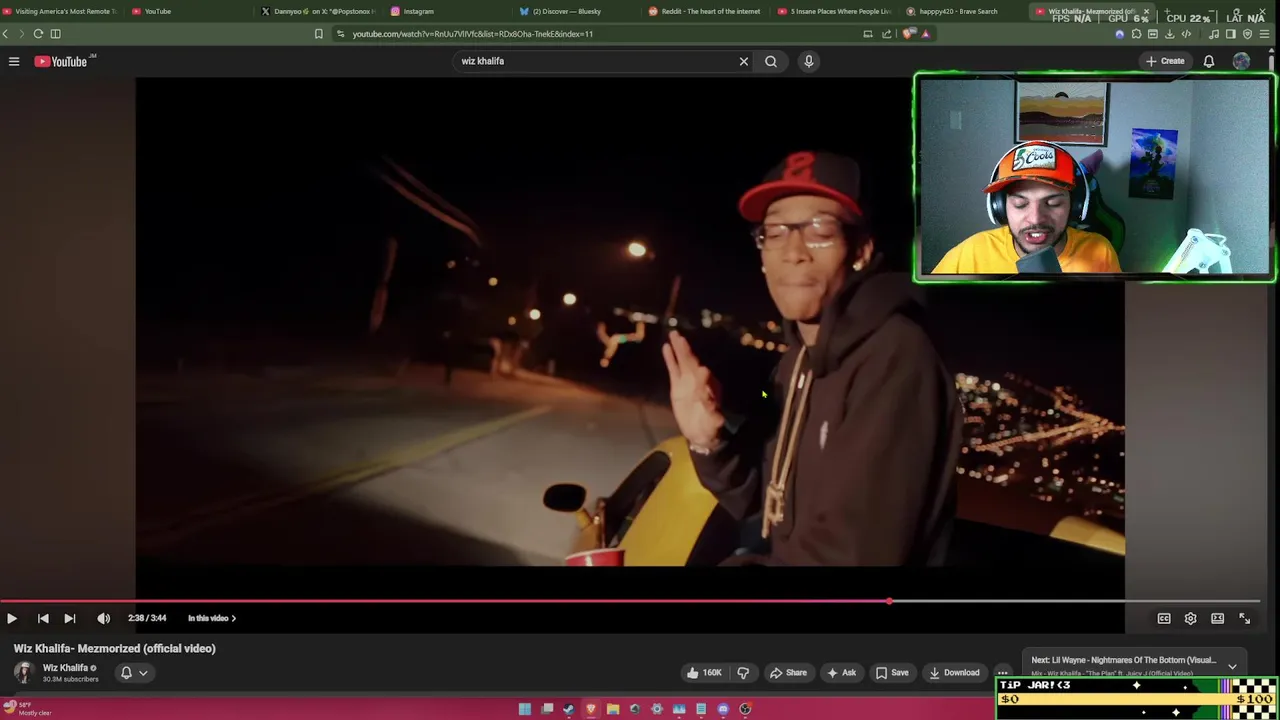This screenshot has width=1280, height=720.
Task: Start voice search with the microphone
Action: [x=809, y=61]
